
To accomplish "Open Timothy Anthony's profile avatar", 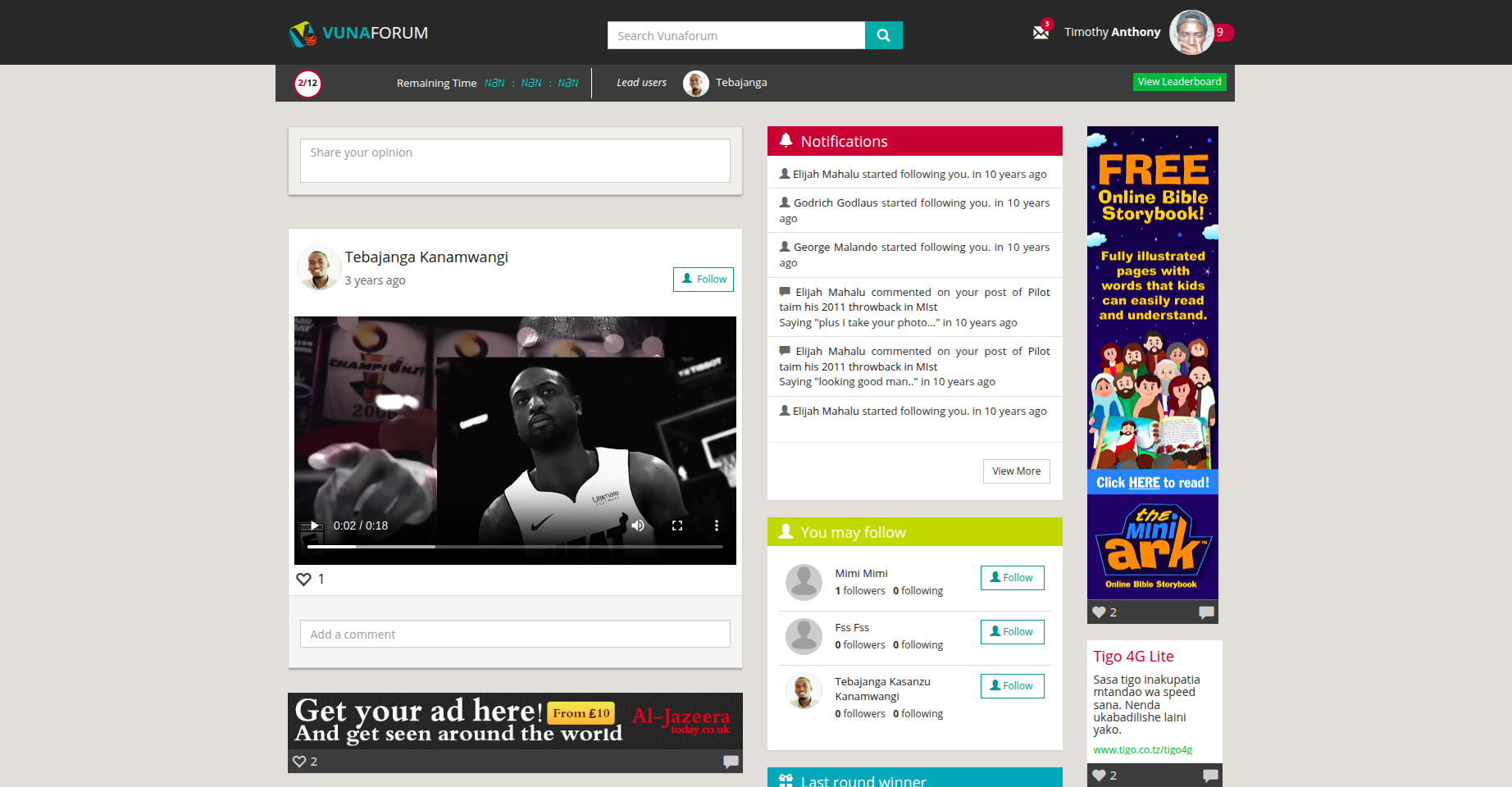I will point(1191,33).
